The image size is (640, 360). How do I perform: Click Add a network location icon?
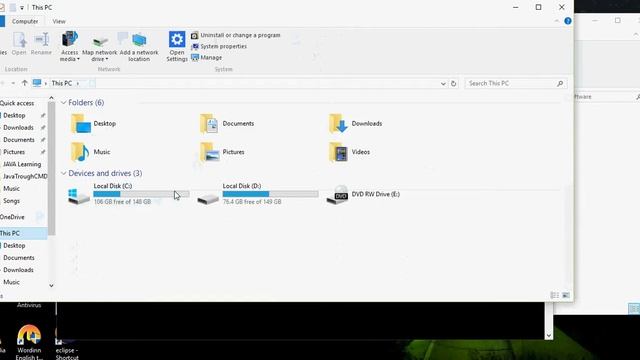[x=139, y=40]
